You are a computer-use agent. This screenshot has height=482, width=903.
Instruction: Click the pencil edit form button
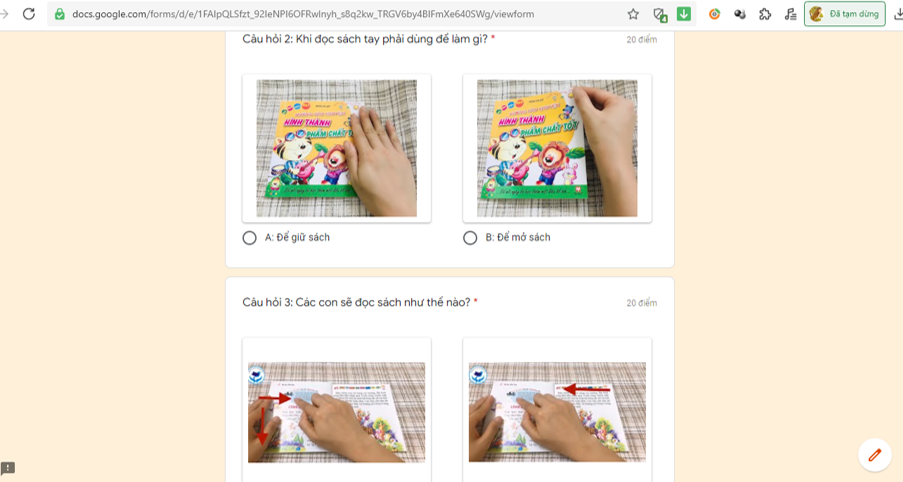coord(875,455)
